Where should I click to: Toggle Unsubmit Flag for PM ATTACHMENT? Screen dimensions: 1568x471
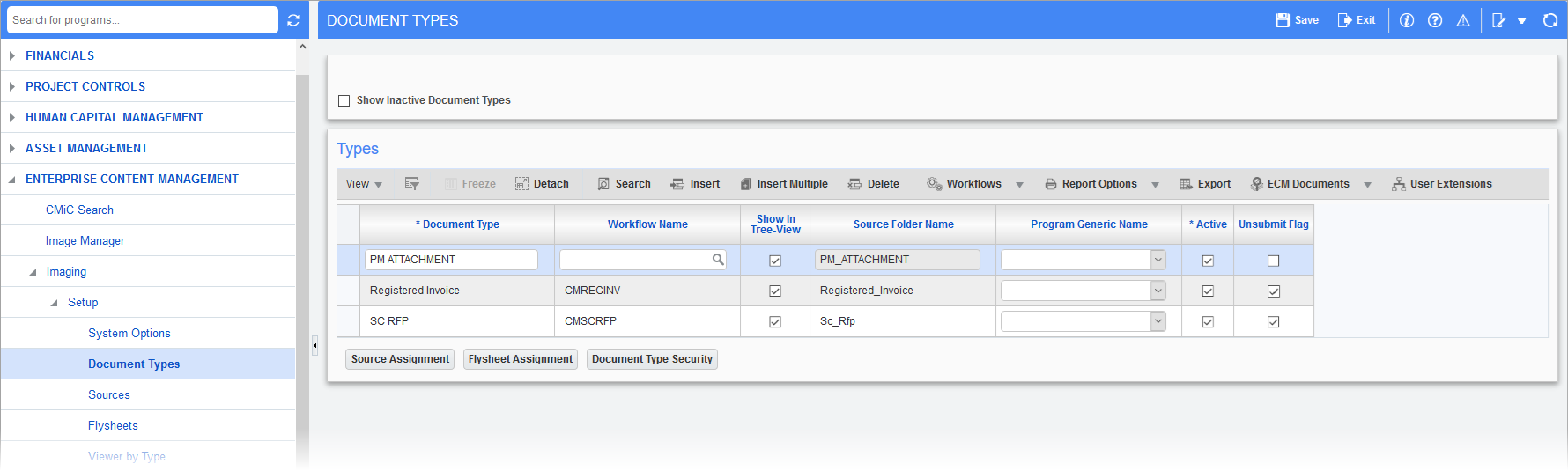(1273, 261)
